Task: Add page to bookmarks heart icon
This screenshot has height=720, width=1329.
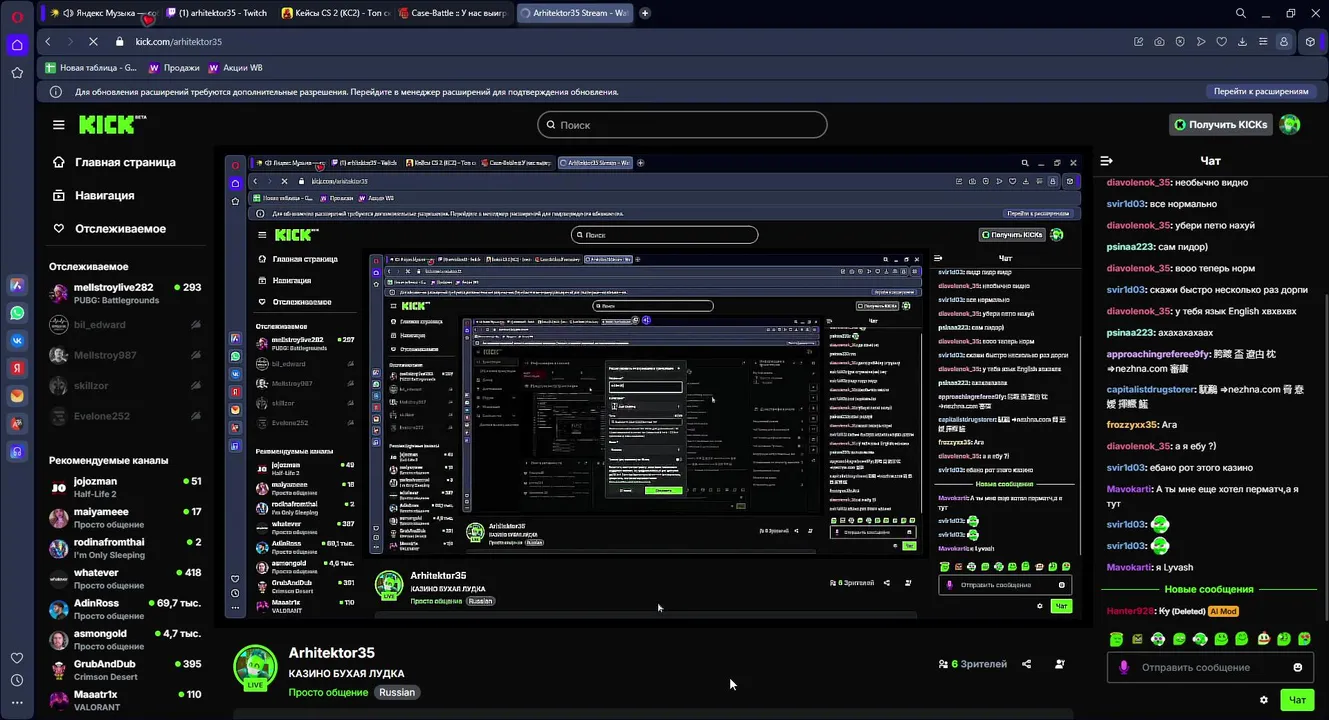Action: tap(1222, 42)
